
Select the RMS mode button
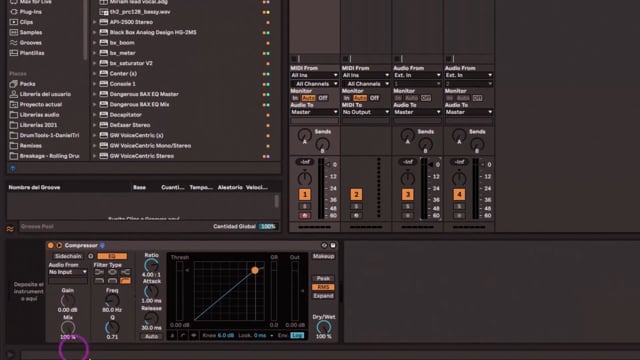pyautogui.click(x=323, y=287)
